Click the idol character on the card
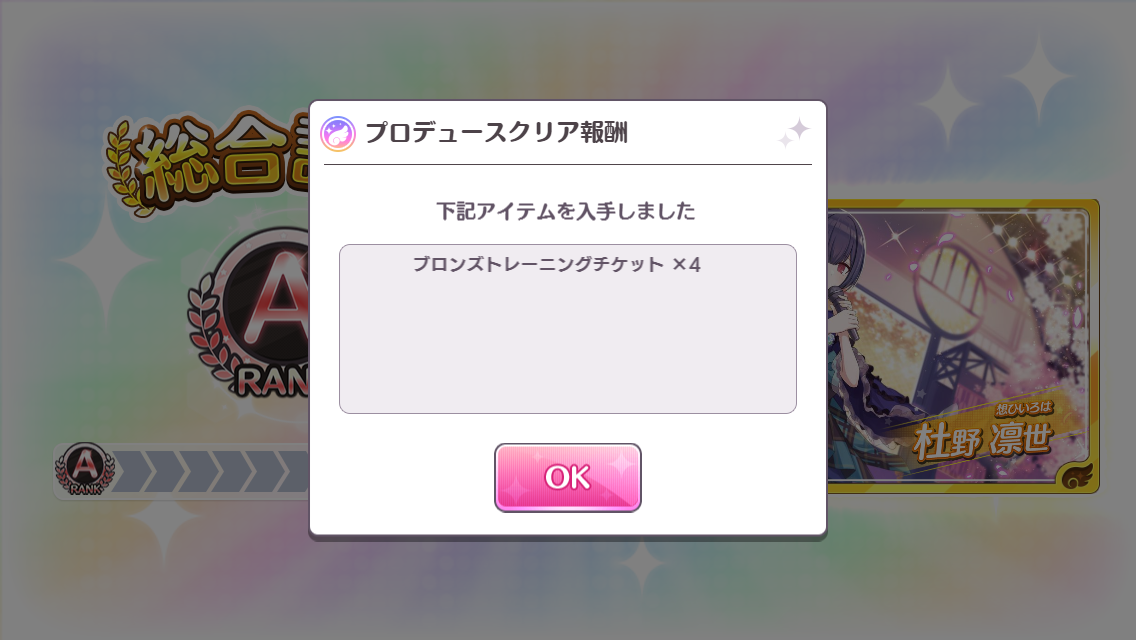The width and height of the screenshot is (1136, 640). point(866,333)
